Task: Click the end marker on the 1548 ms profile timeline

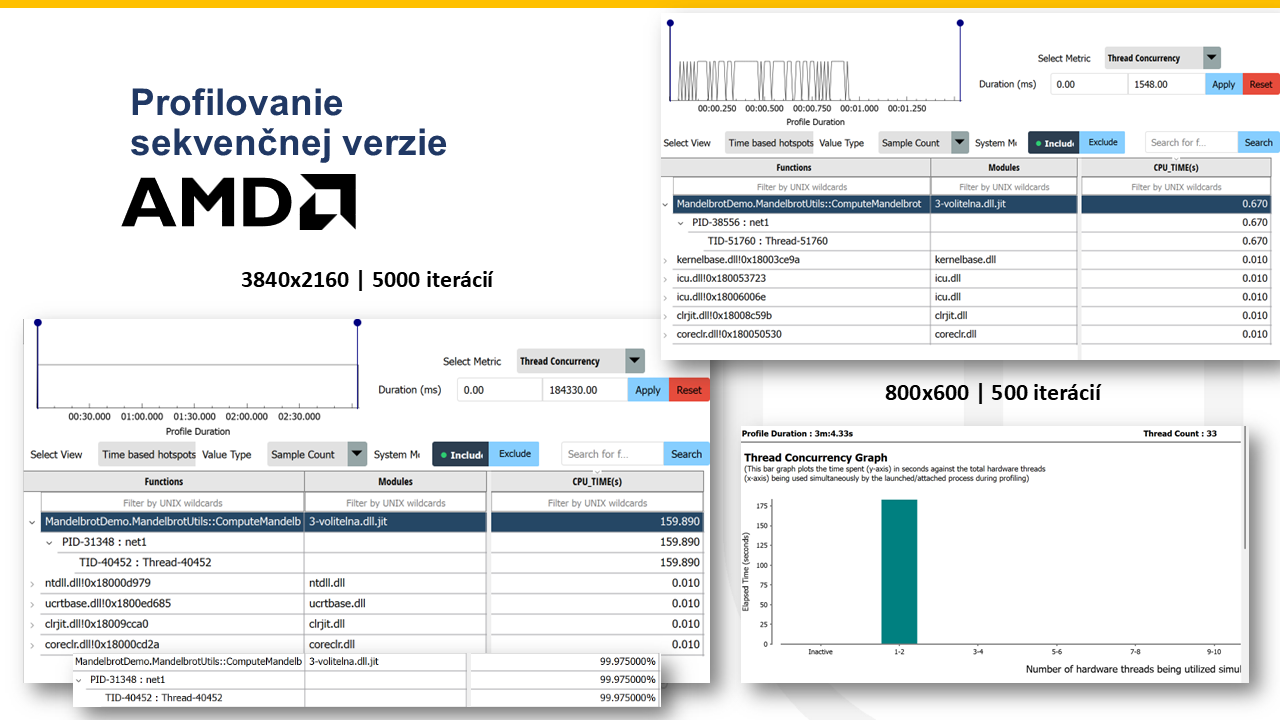Action: pyautogui.click(x=960, y=22)
